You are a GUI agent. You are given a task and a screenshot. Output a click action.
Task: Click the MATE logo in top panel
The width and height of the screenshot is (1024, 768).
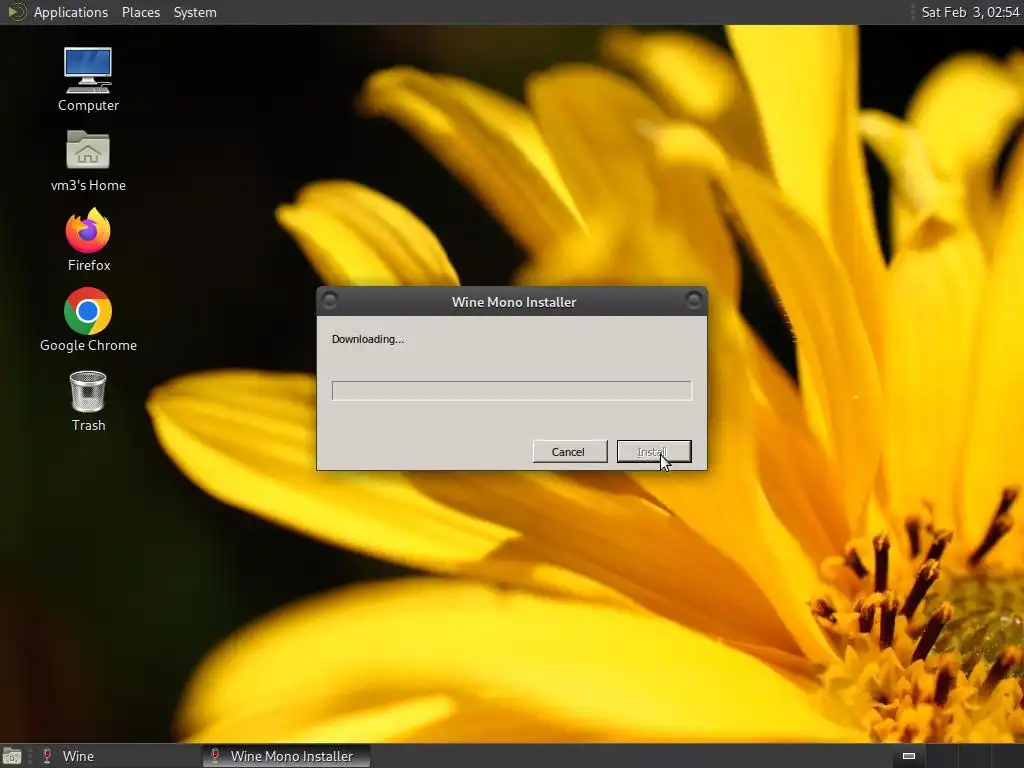pyautogui.click(x=16, y=12)
